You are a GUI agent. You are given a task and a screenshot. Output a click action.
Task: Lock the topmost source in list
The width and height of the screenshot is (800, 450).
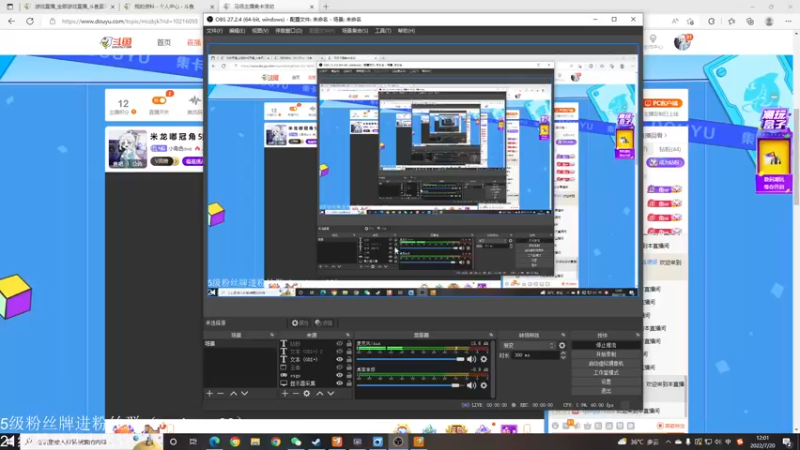[x=349, y=344]
